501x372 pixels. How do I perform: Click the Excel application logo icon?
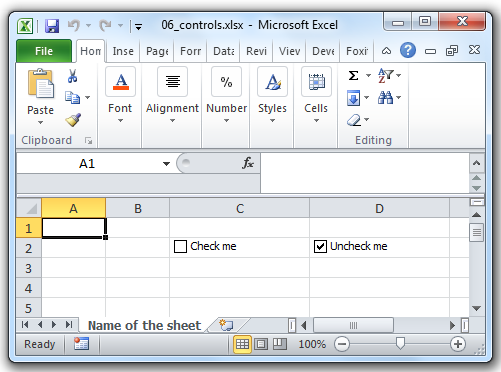click(x=25, y=26)
